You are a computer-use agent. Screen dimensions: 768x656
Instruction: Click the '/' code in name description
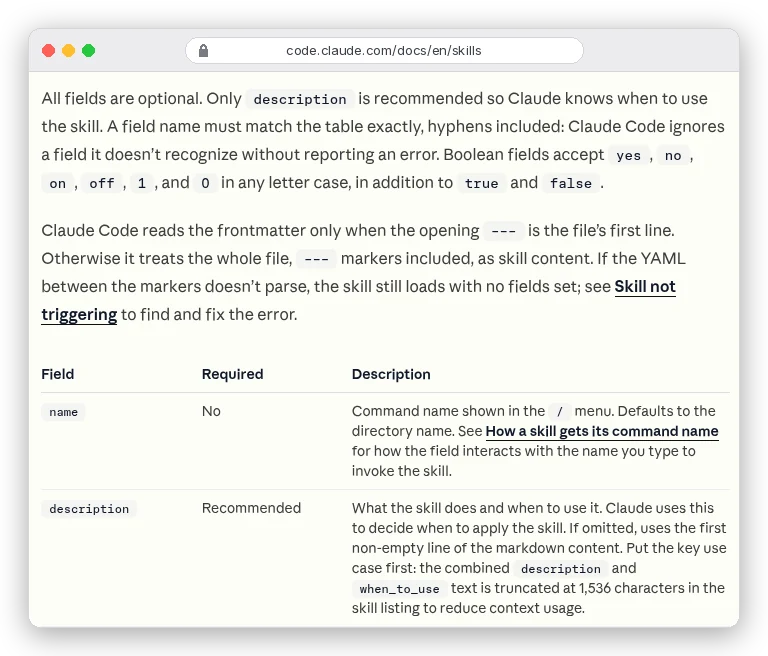point(559,412)
